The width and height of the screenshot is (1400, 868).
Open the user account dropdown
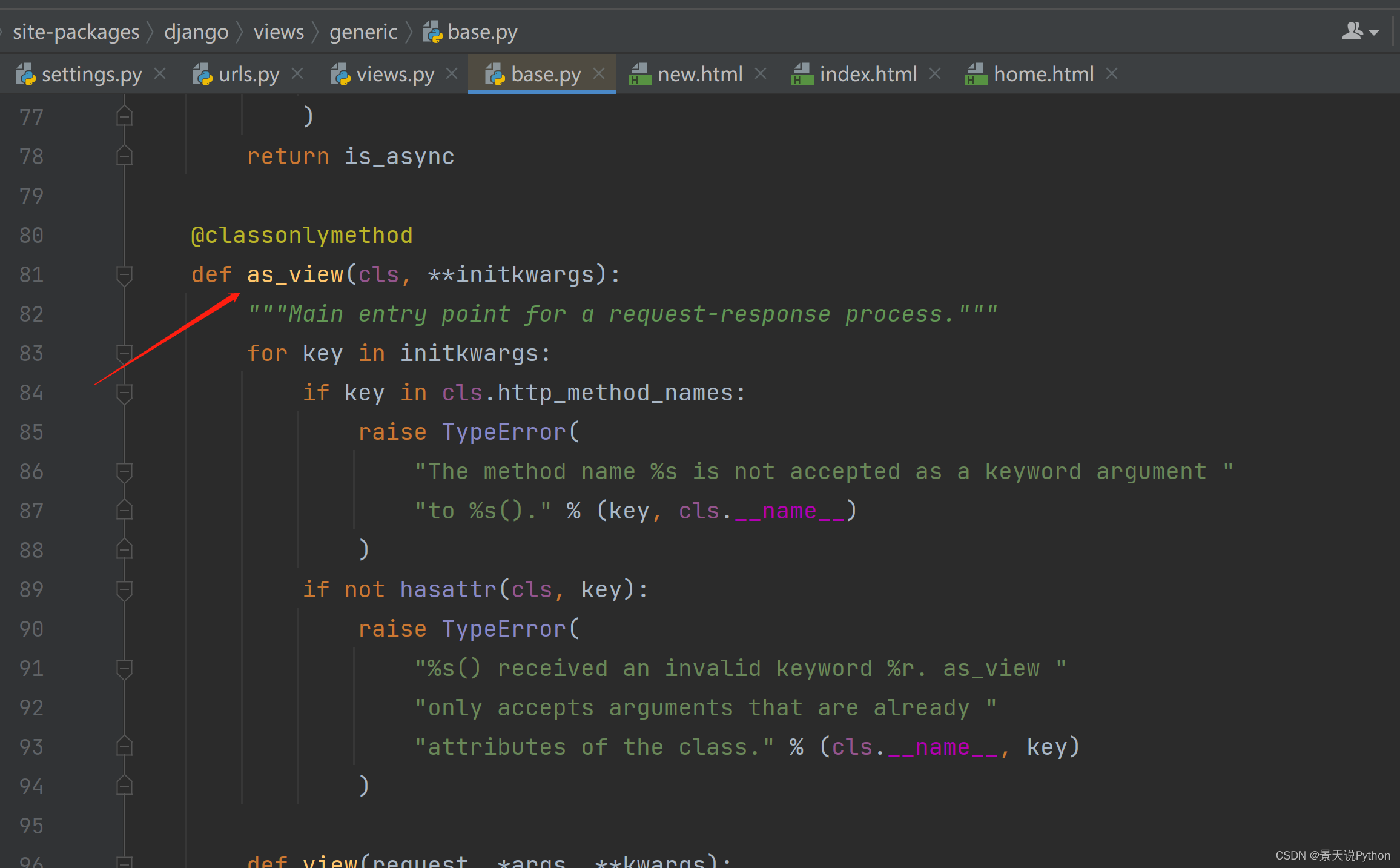1360,31
